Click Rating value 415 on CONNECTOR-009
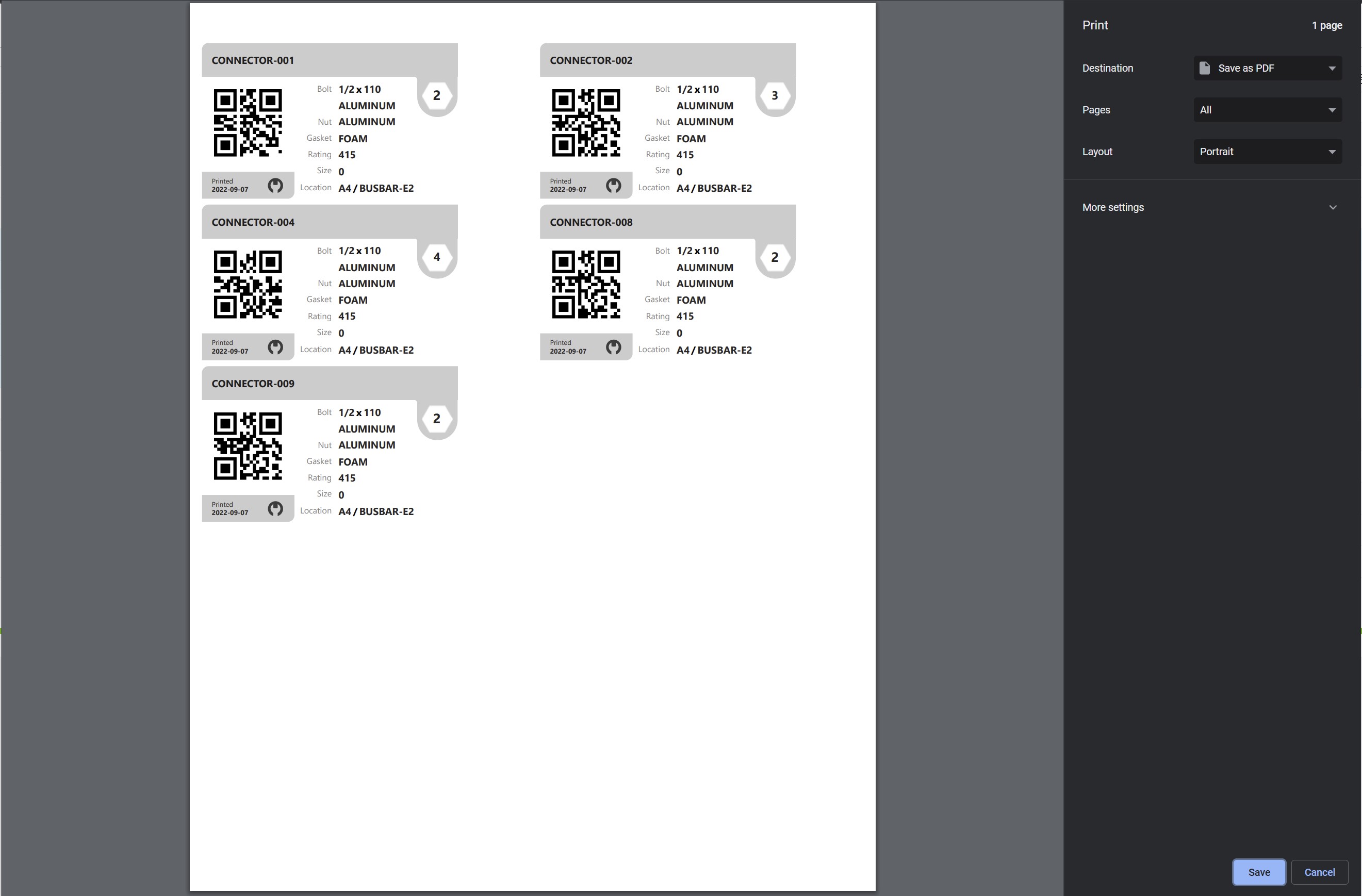Image resolution: width=1362 pixels, height=896 pixels. (347, 478)
